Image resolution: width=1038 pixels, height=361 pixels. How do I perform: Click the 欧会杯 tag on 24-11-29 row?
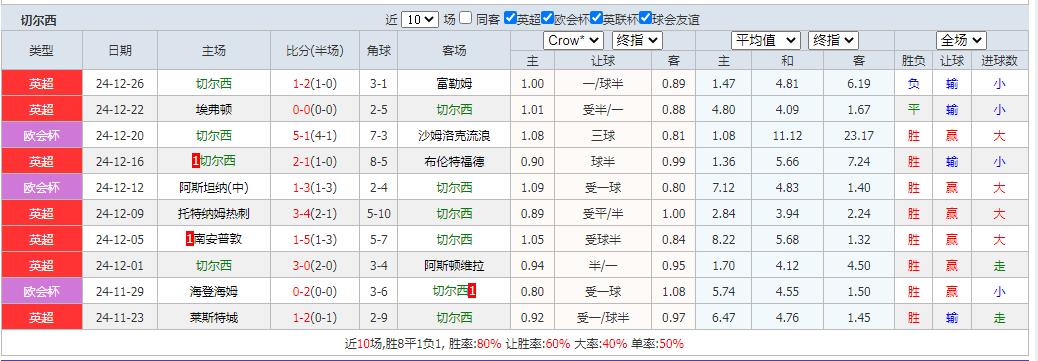[x=42, y=291]
